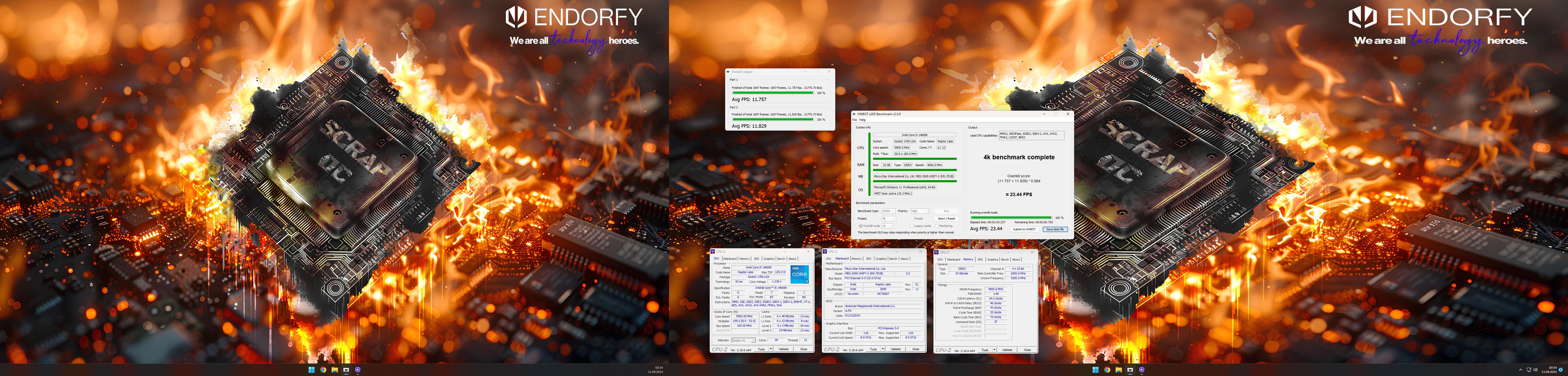Open the Priority dropdown set to High
The height and width of the screenshot is (376, 1568).
[x=920, y=211]
